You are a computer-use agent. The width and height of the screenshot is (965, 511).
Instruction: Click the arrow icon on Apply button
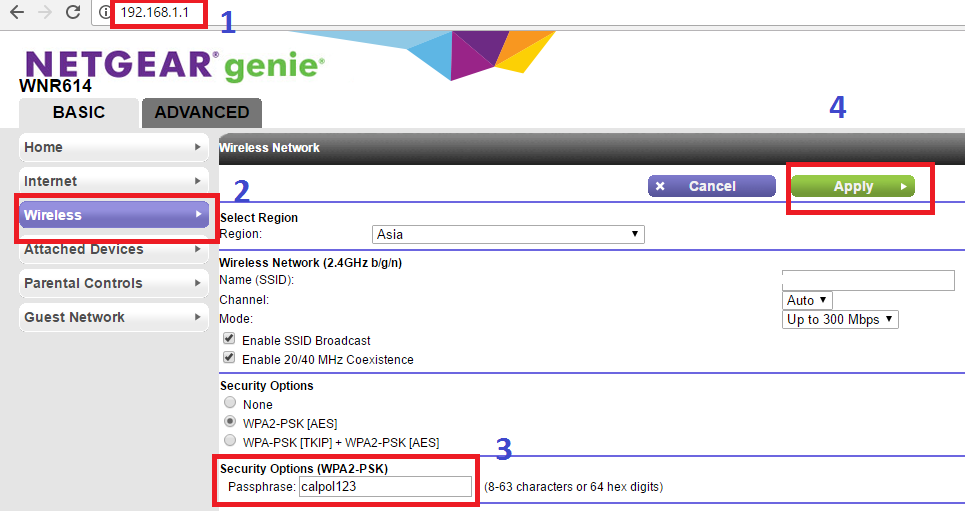[903, 186]
